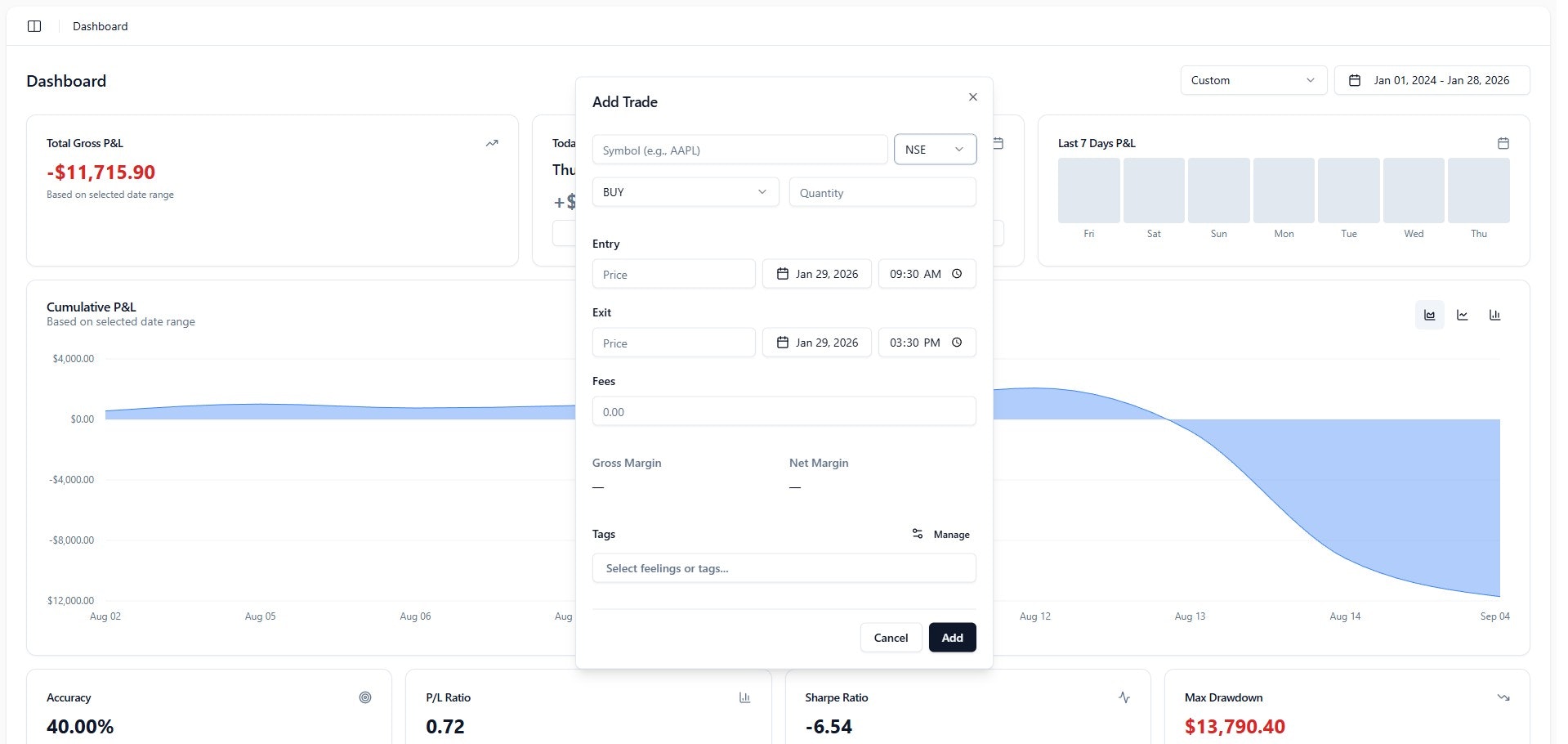Click the feelings or tags input field
The height and width of the screenshot is (744, 1568).
point(784,567)
